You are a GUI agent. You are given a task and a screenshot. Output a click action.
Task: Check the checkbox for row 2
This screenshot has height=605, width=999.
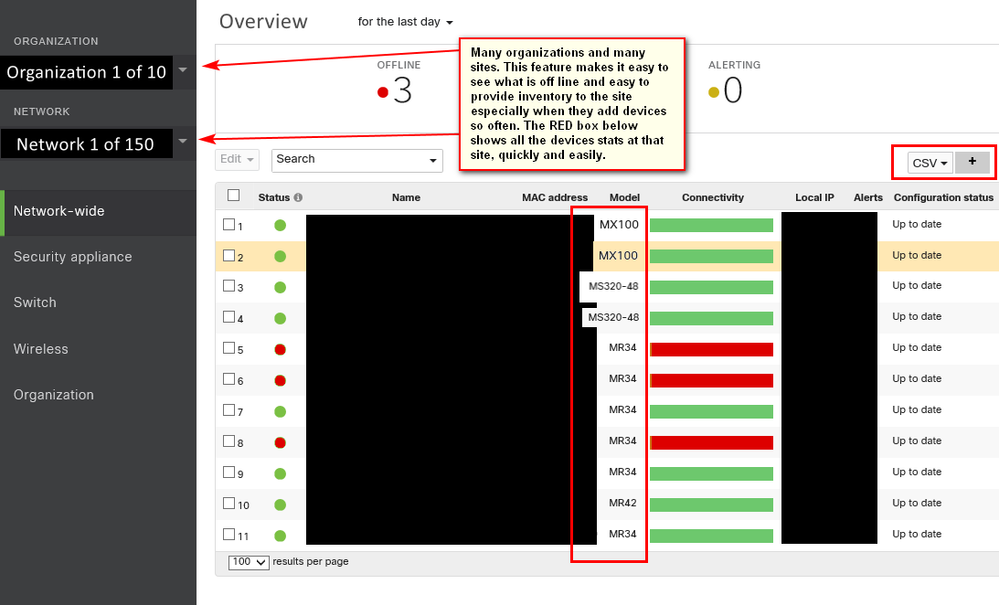[229, 255]
